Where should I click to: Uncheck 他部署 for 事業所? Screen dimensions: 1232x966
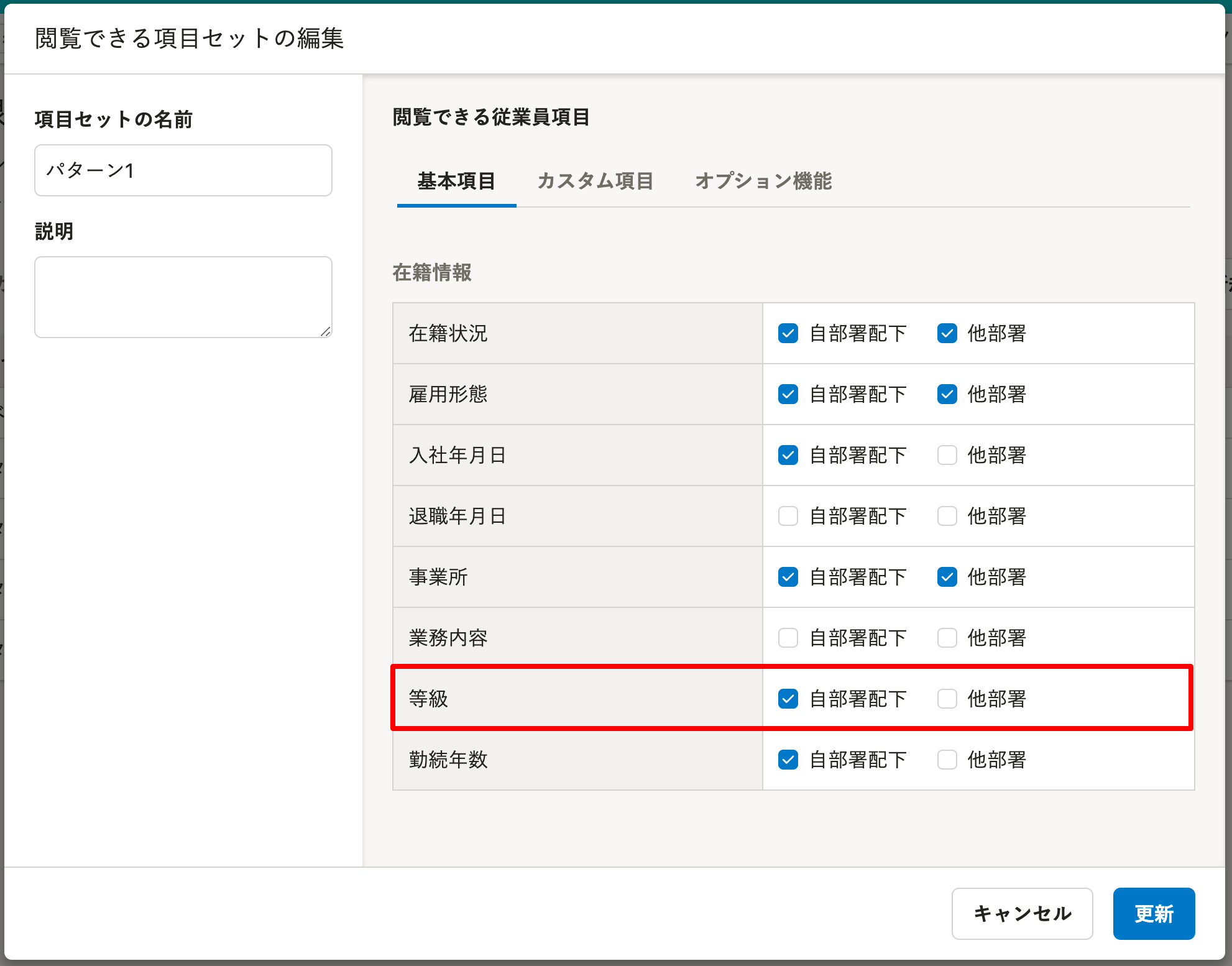947,577
